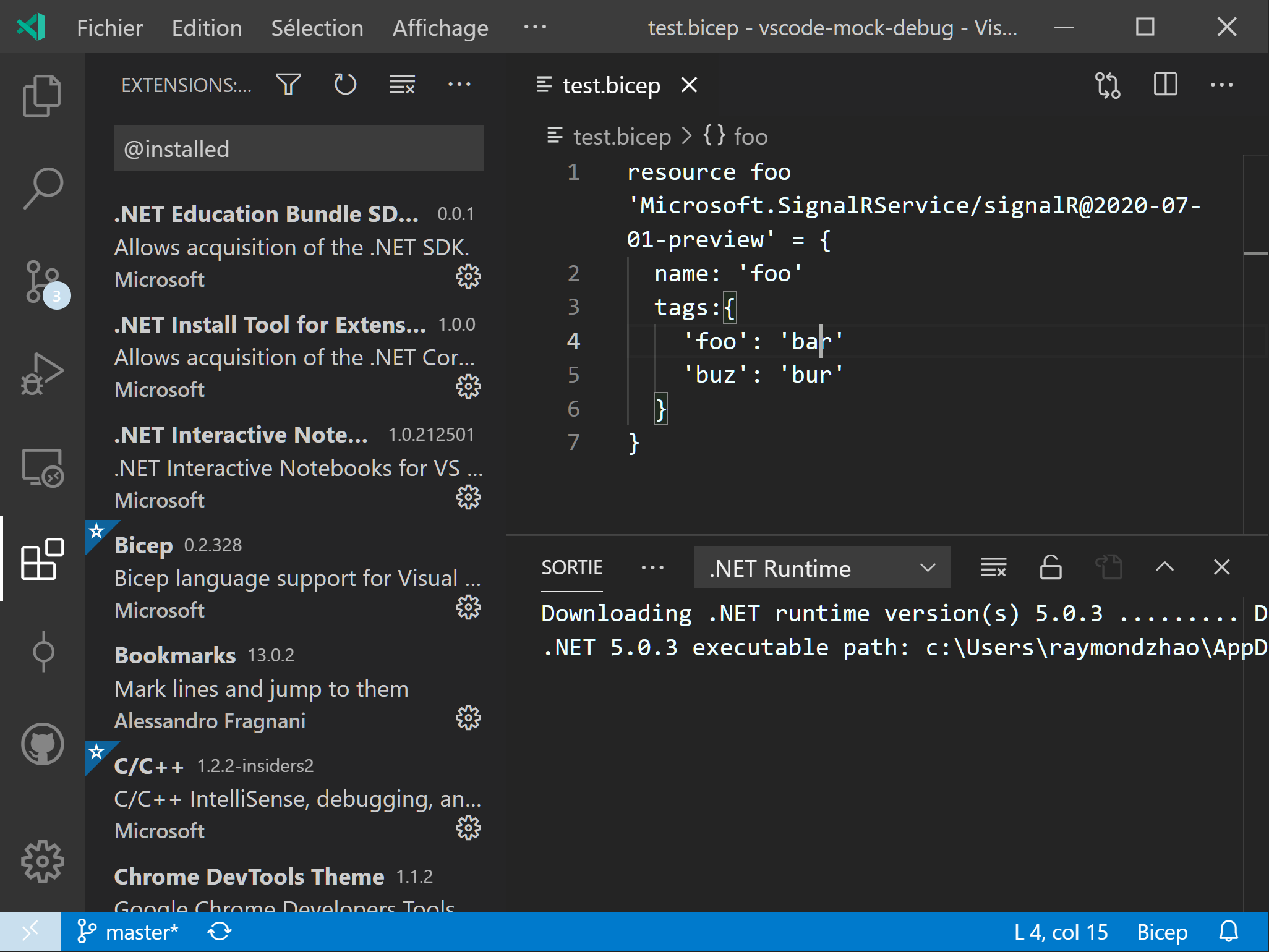The width and height of the screenshot is (1269, 952).
Task: Manage .NET Education Bundle SDK extension gear
Action: point(468,277)
